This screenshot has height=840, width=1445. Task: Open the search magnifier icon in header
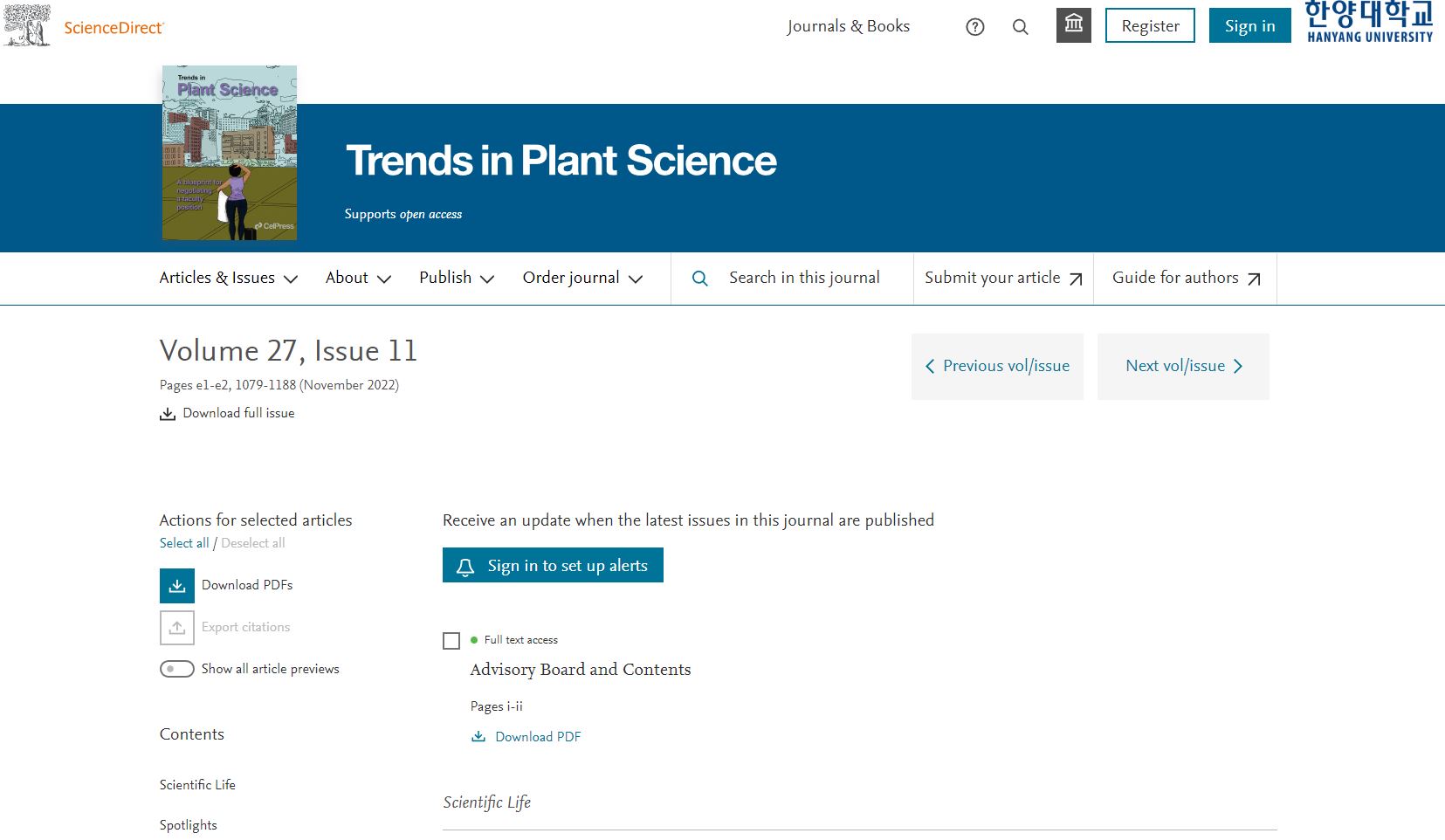[x=1020, y=27]
